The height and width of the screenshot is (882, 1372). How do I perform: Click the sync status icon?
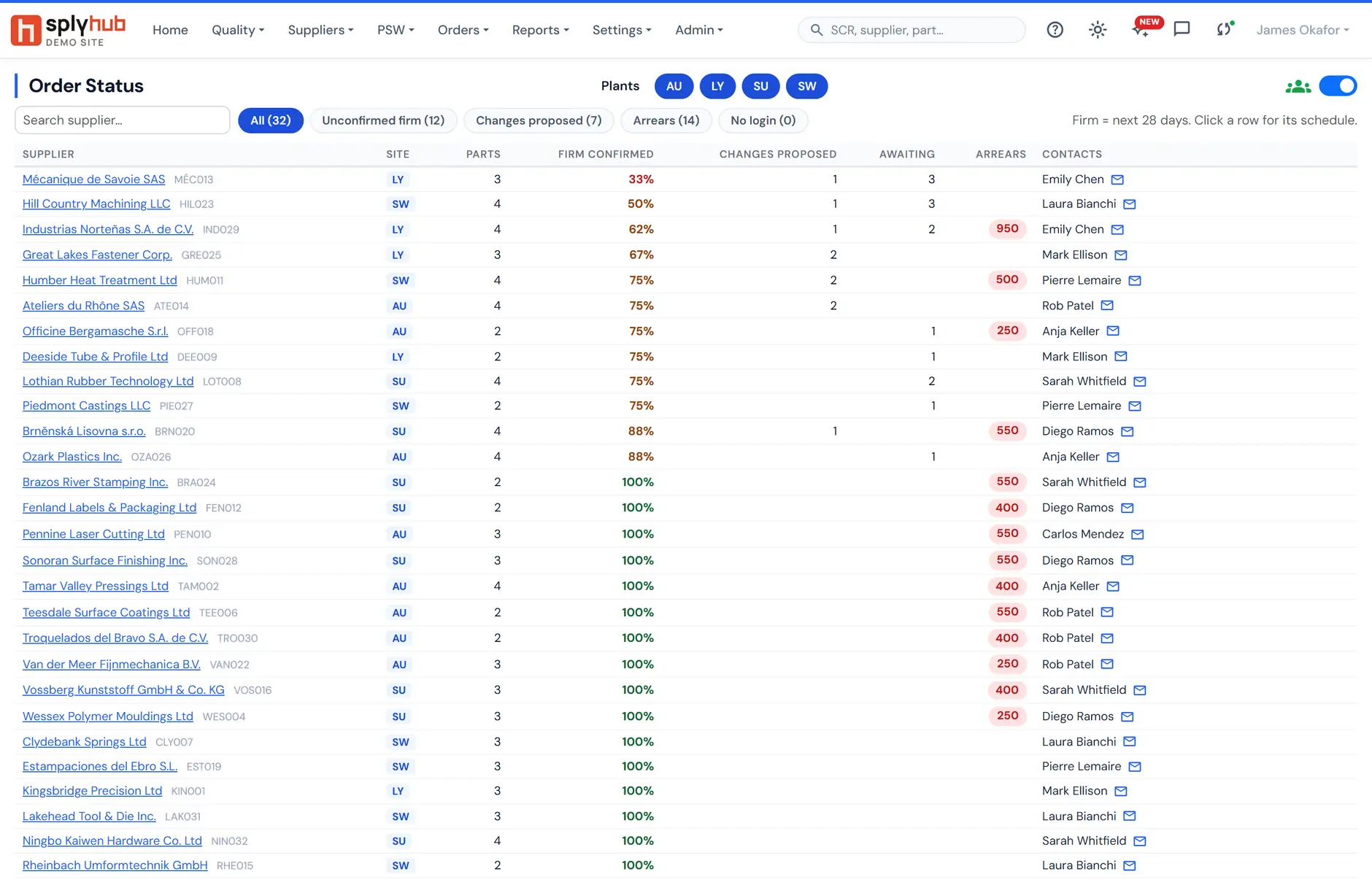[x=1225, y=29]
